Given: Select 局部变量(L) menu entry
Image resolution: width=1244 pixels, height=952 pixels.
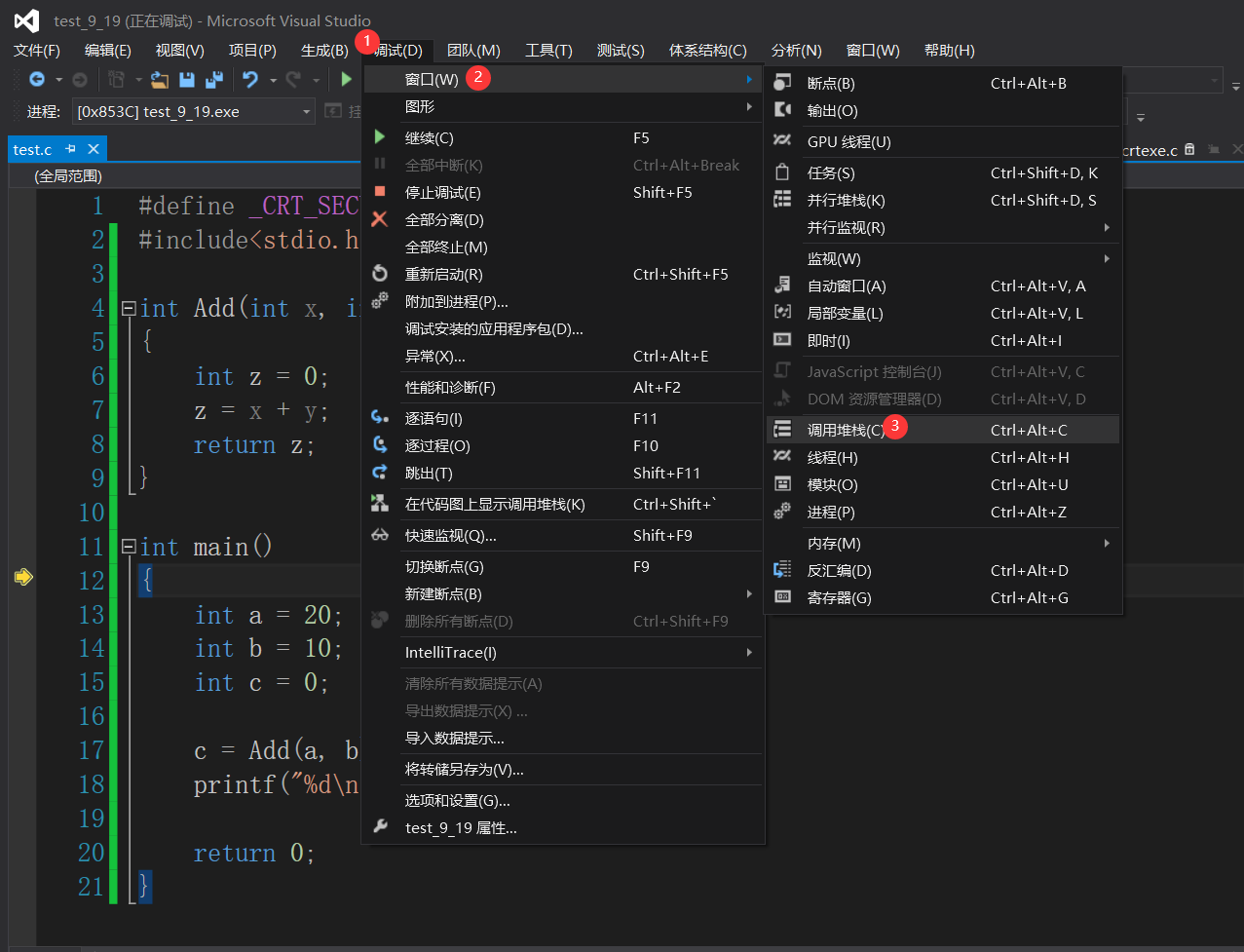Looking at the screenshot, I should point(943,313).
